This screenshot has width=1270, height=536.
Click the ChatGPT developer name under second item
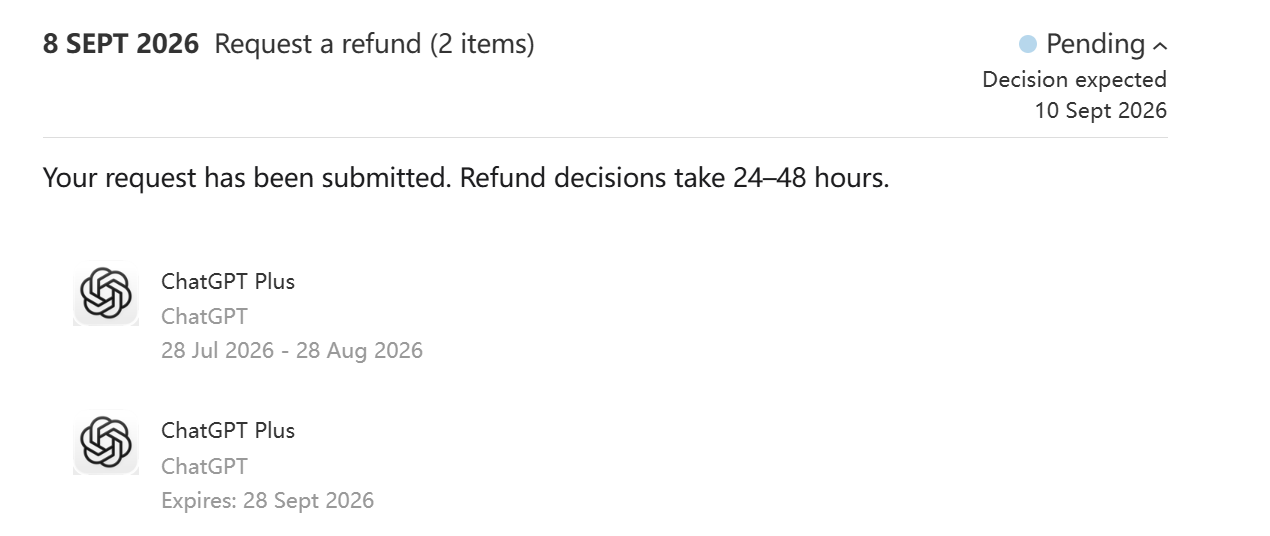coord(204,466)
